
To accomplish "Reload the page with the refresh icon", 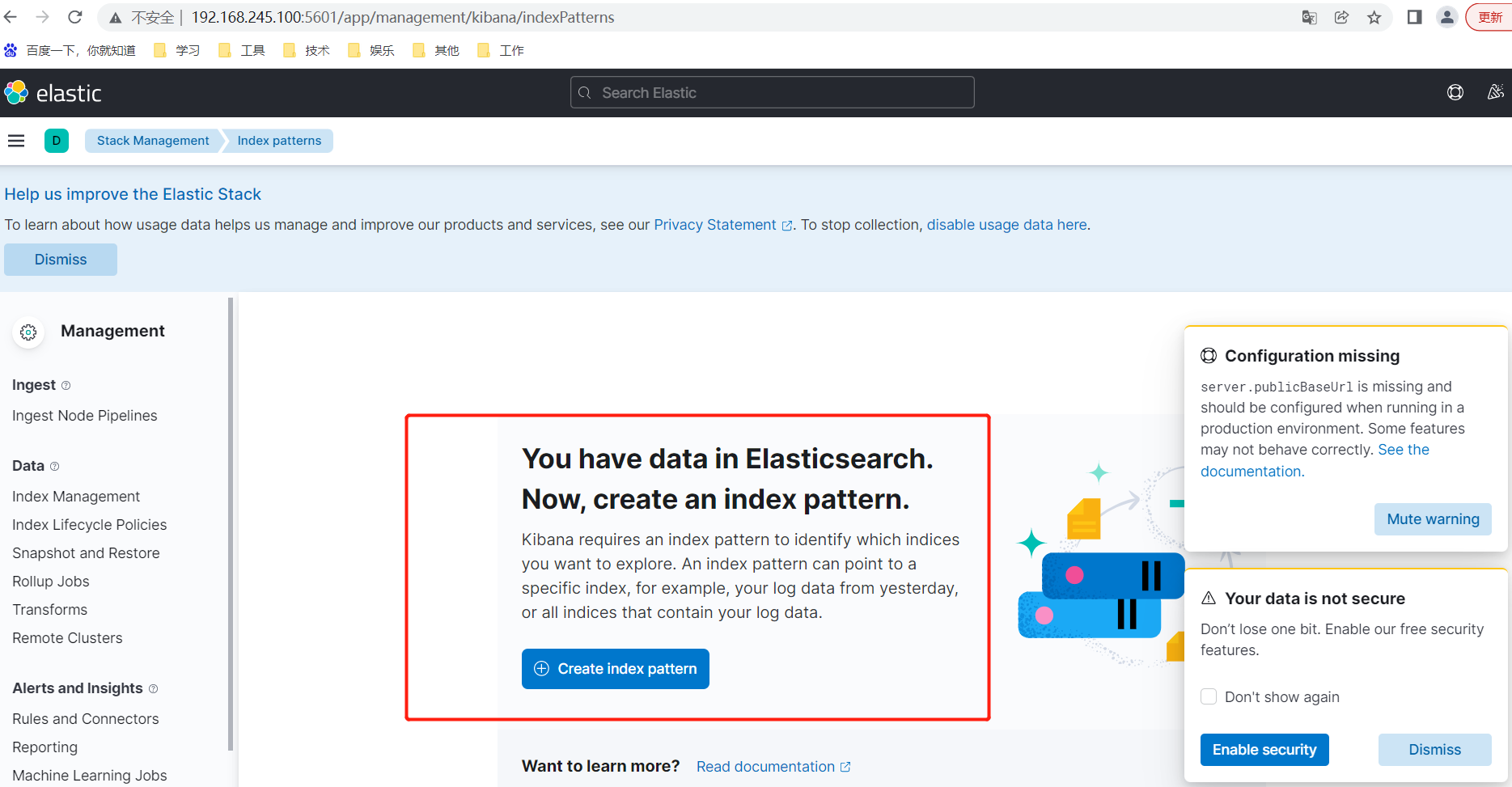I will click(75, 17).
